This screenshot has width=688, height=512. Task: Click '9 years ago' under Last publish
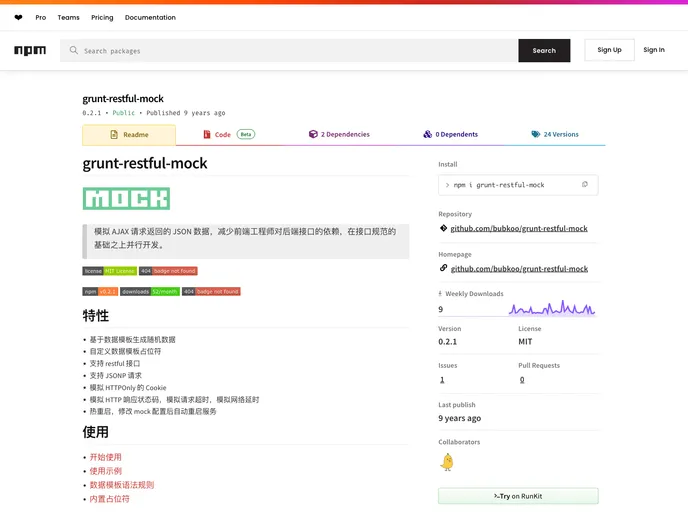[x=459, y=419]
